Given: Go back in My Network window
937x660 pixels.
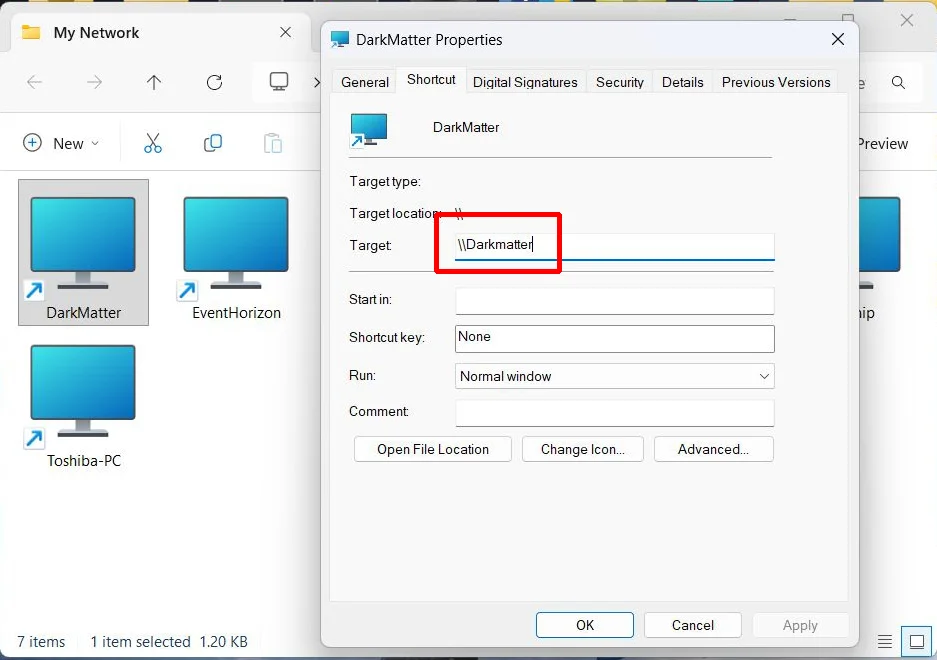Looking at the screenshot, I should [x=35, y=82].
